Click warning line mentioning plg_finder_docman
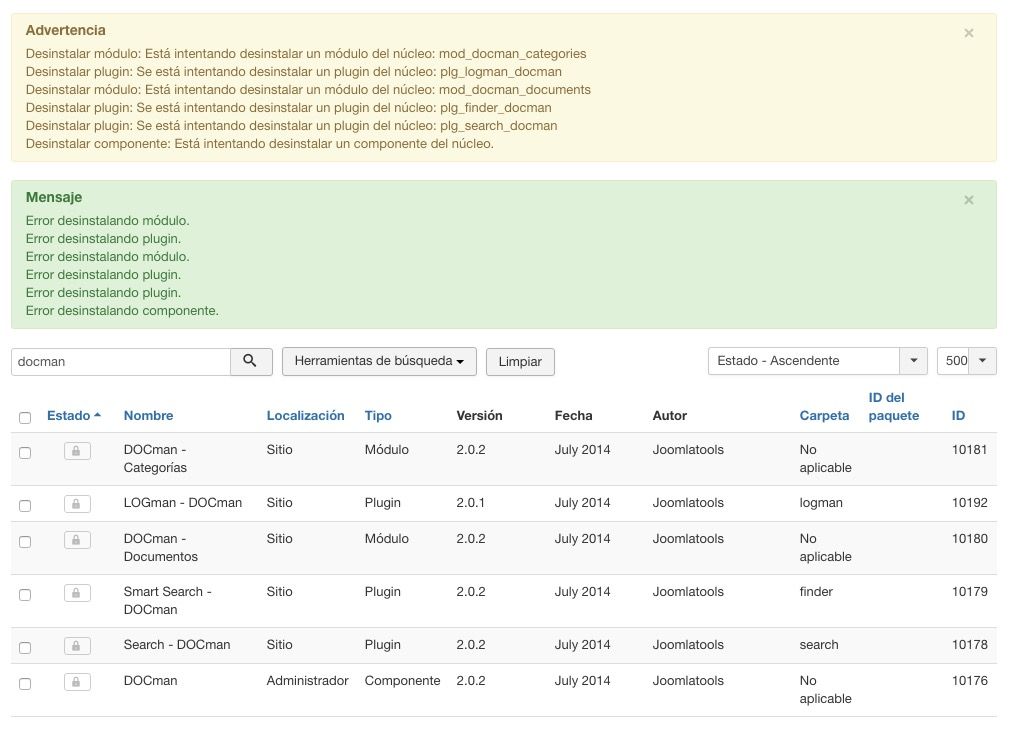The height and width of the screenshot is (732, 1012). 288,108
